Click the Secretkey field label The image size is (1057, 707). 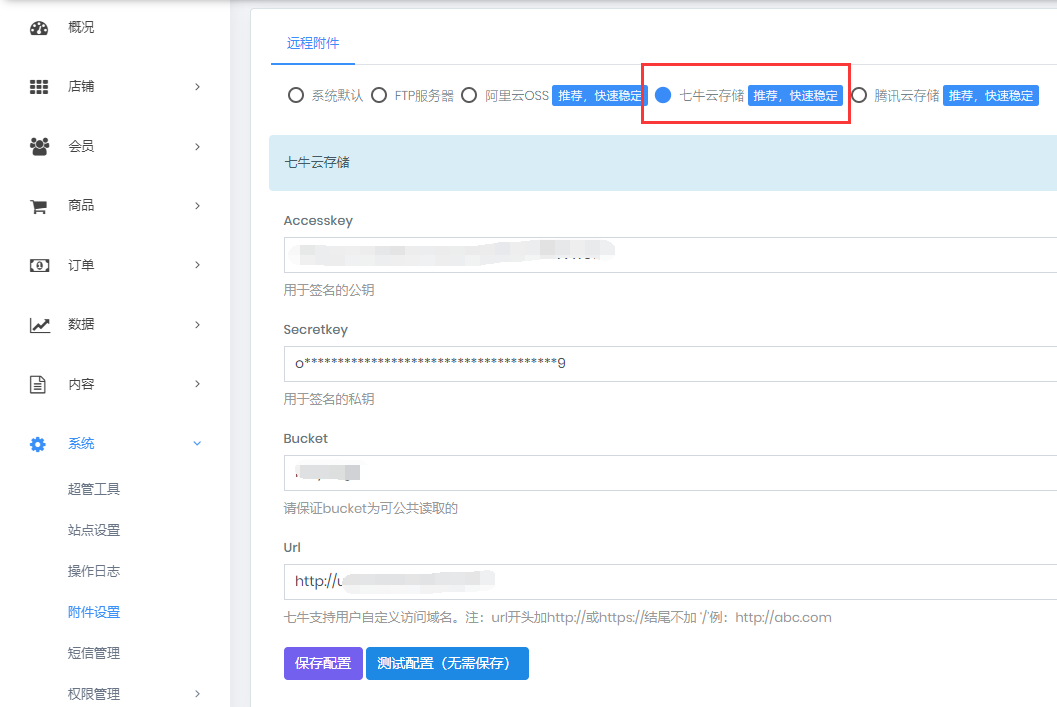tap(315, 330)
